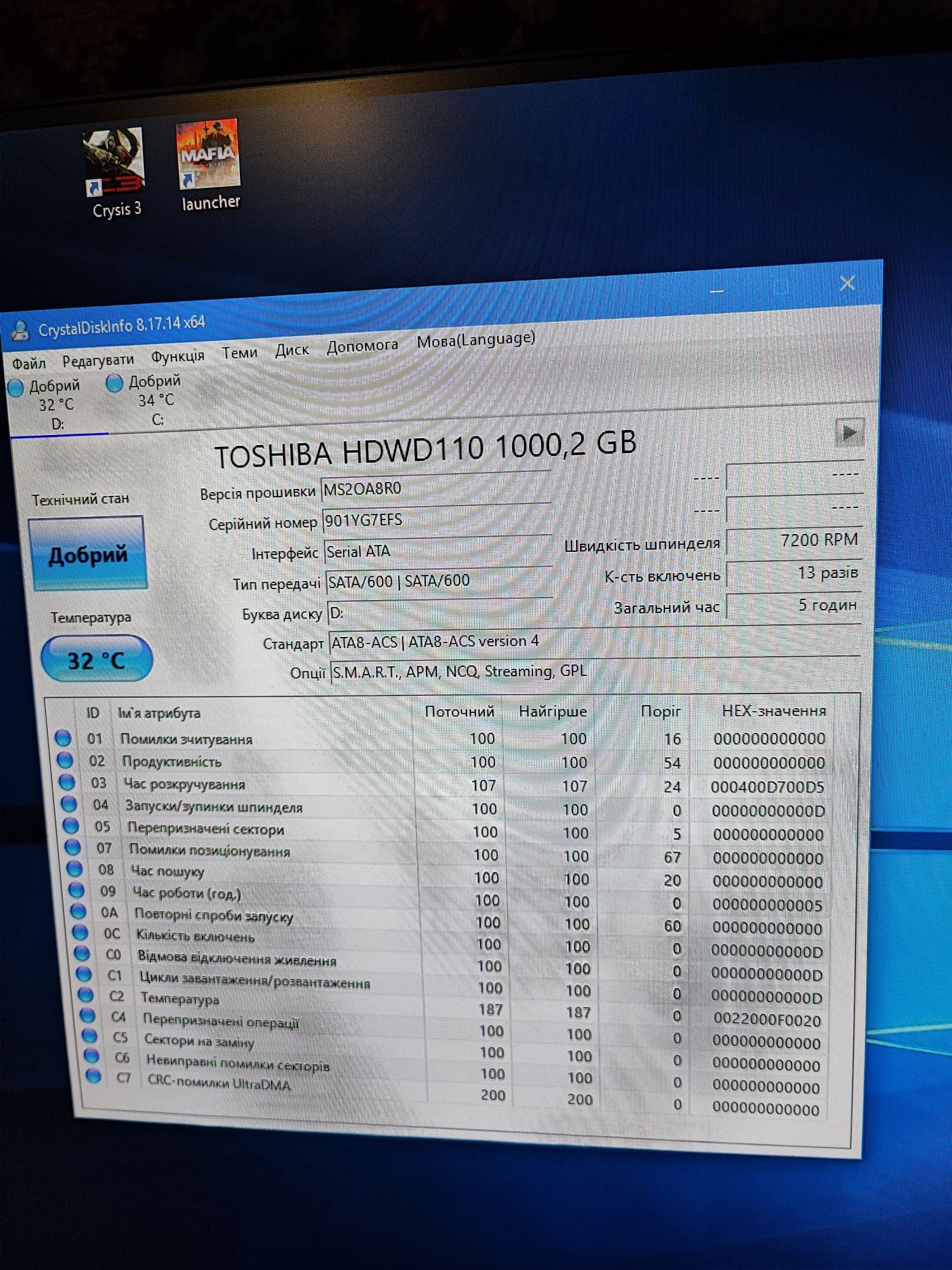Click power on hours field 5 годин
This screenshot has height=1270, width=952.
click(x=794, y=605)
